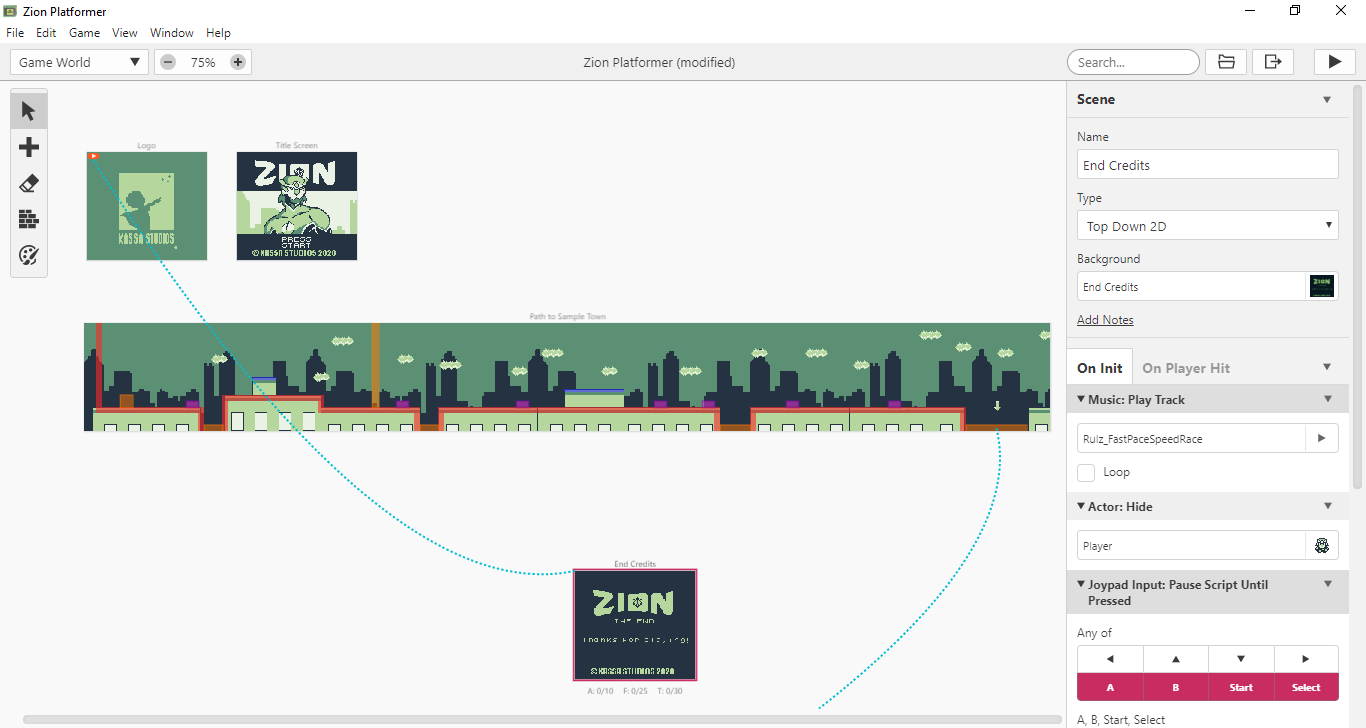1366x728 pixels.
Task: Click the Zion Platformer (modified) title text
Action: point(659,62)
